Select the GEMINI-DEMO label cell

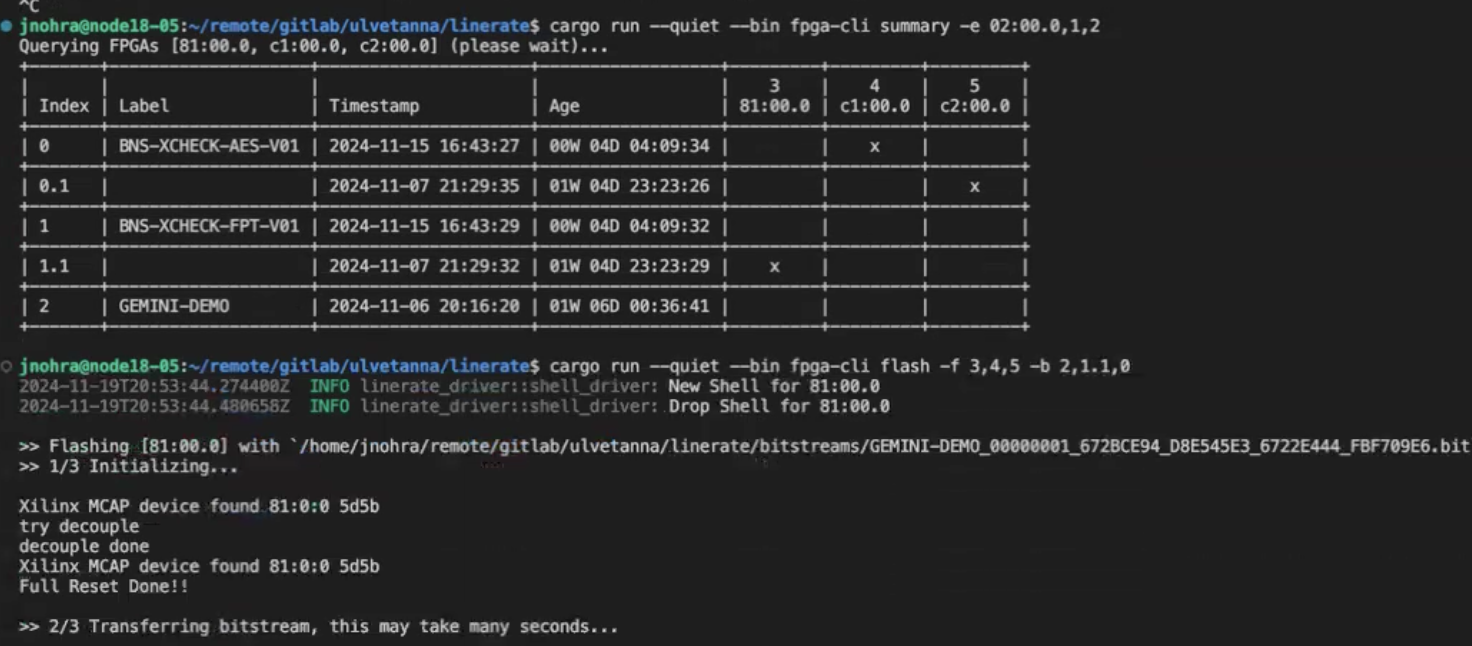click(x=174, y=306)
